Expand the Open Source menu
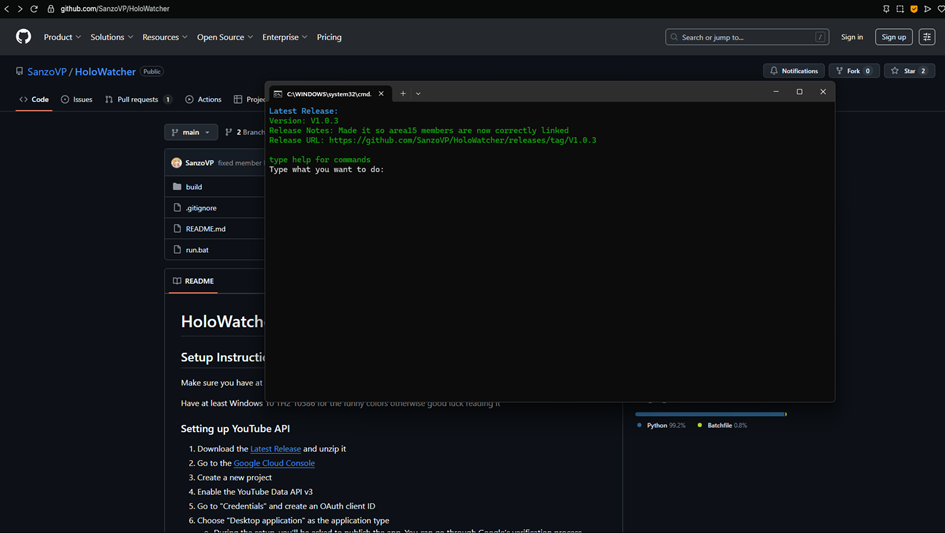The width and height of the screenshot is (945, 533). 224,37
